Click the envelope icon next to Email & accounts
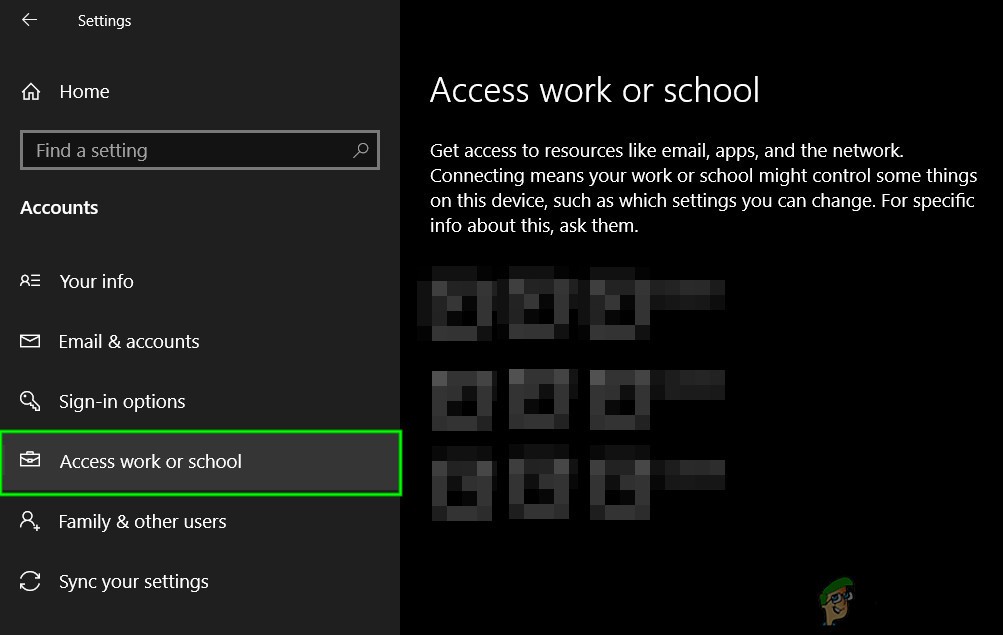Viewport: 1003px width, 635px height. click(30, 341)
